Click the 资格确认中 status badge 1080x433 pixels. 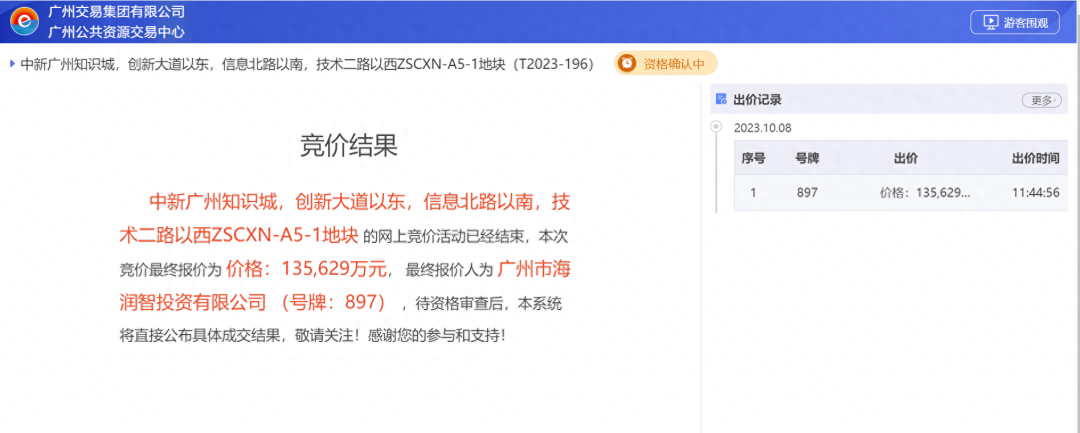(665, 64)
